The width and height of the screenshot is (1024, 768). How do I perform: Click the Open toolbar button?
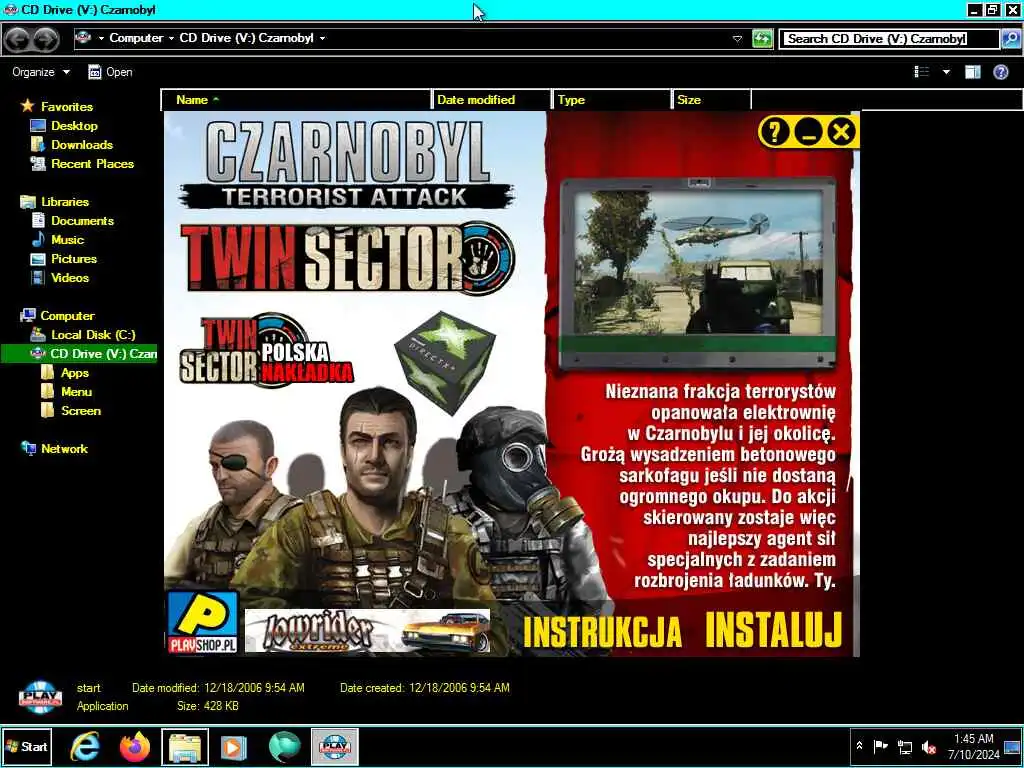110,72
